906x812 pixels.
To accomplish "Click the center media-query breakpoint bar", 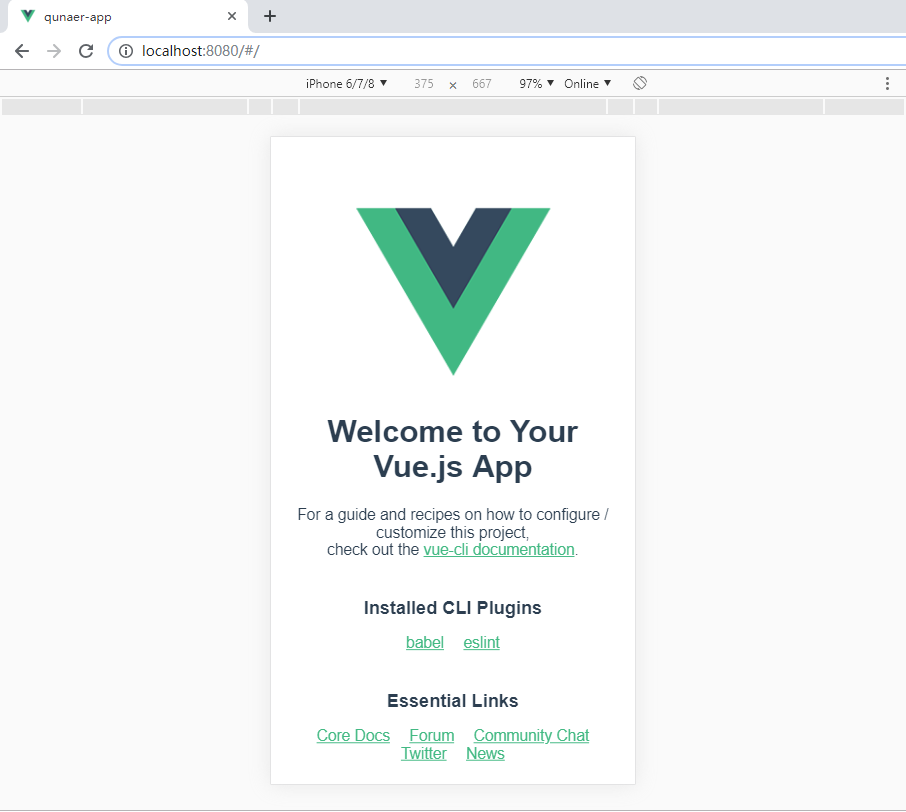I will (453, 106).
